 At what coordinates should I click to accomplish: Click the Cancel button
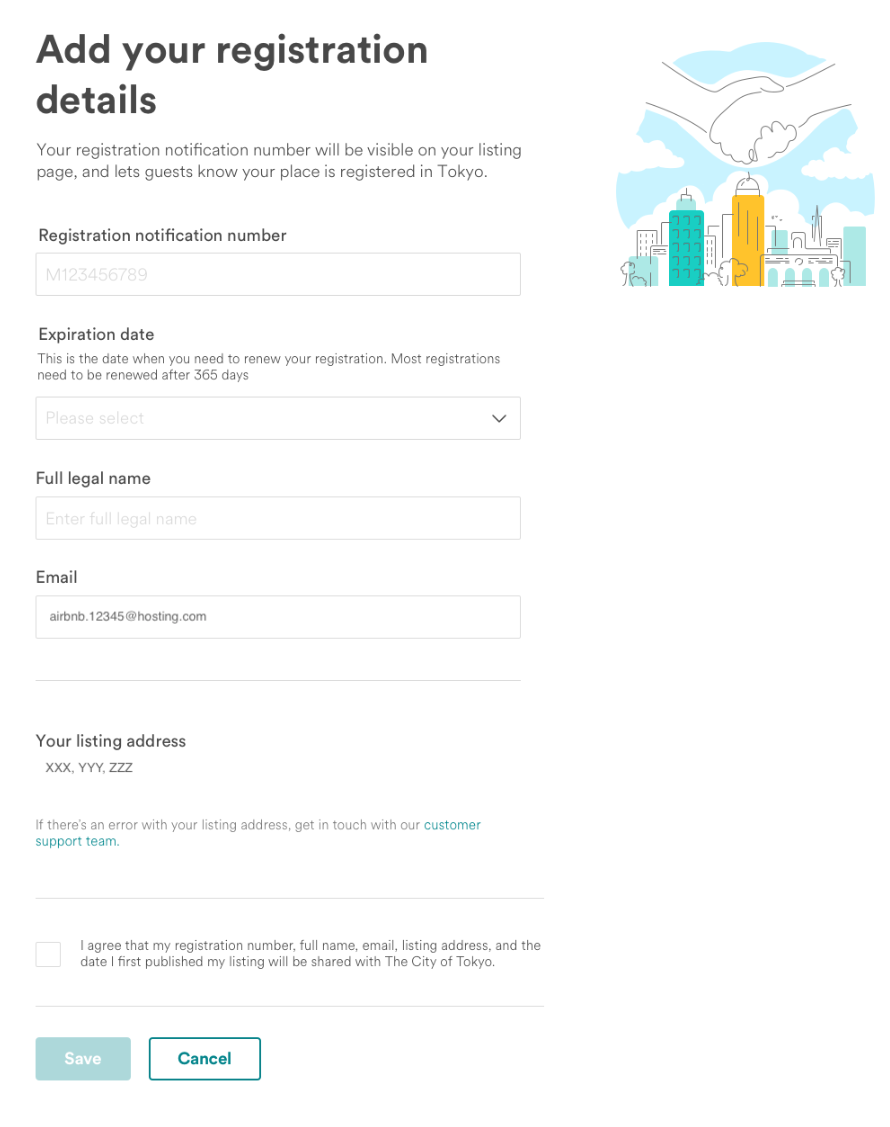205,1059
